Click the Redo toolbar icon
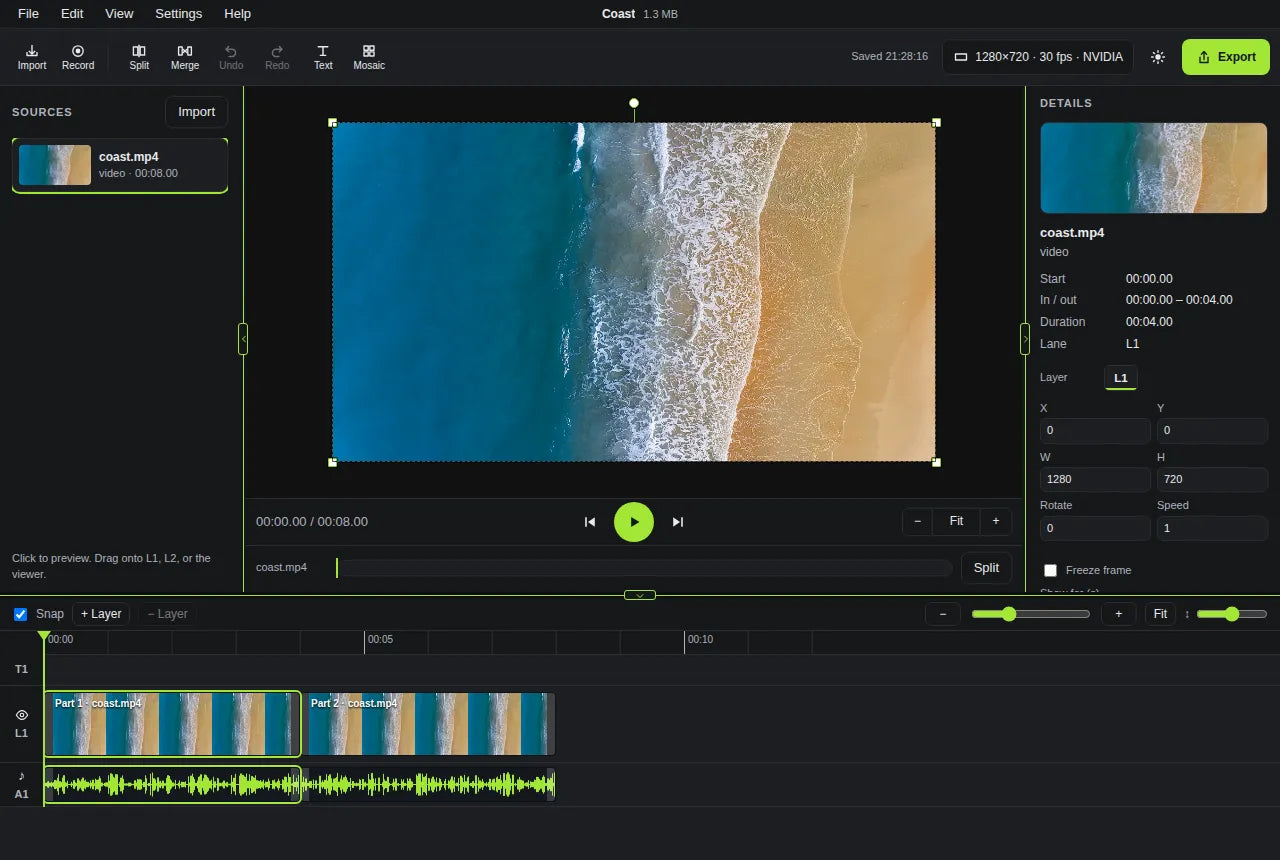Image resolution: width=1280 pixels, height=860 pixels. coord(277,57)
